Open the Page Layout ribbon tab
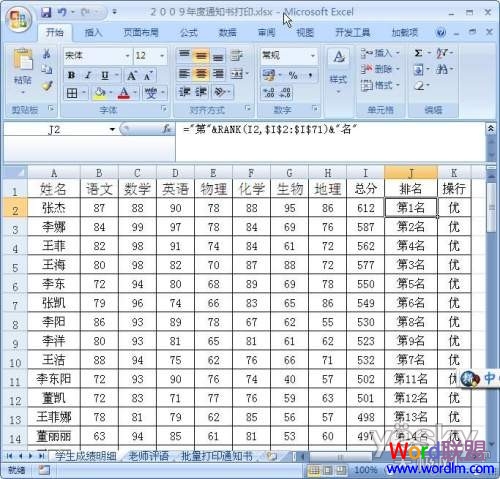The height and width of the screenshot is (479, 500). click(x=141, y=33)
